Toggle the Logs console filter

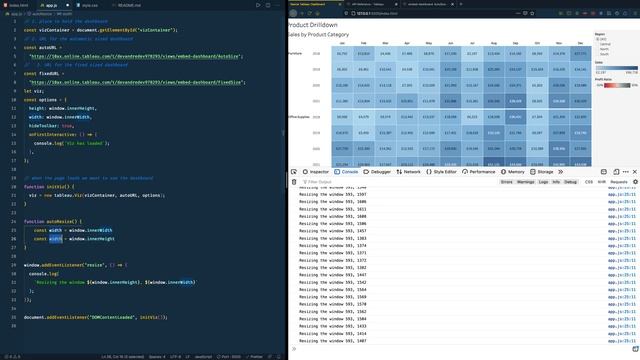(x=543, y=182)
